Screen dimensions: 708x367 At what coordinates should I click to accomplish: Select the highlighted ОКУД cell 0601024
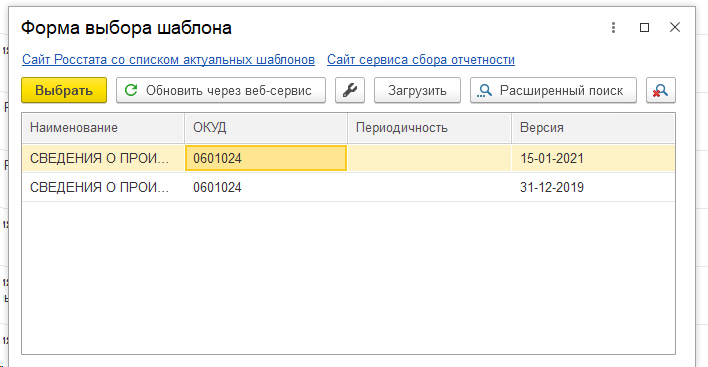click(266, 158)
